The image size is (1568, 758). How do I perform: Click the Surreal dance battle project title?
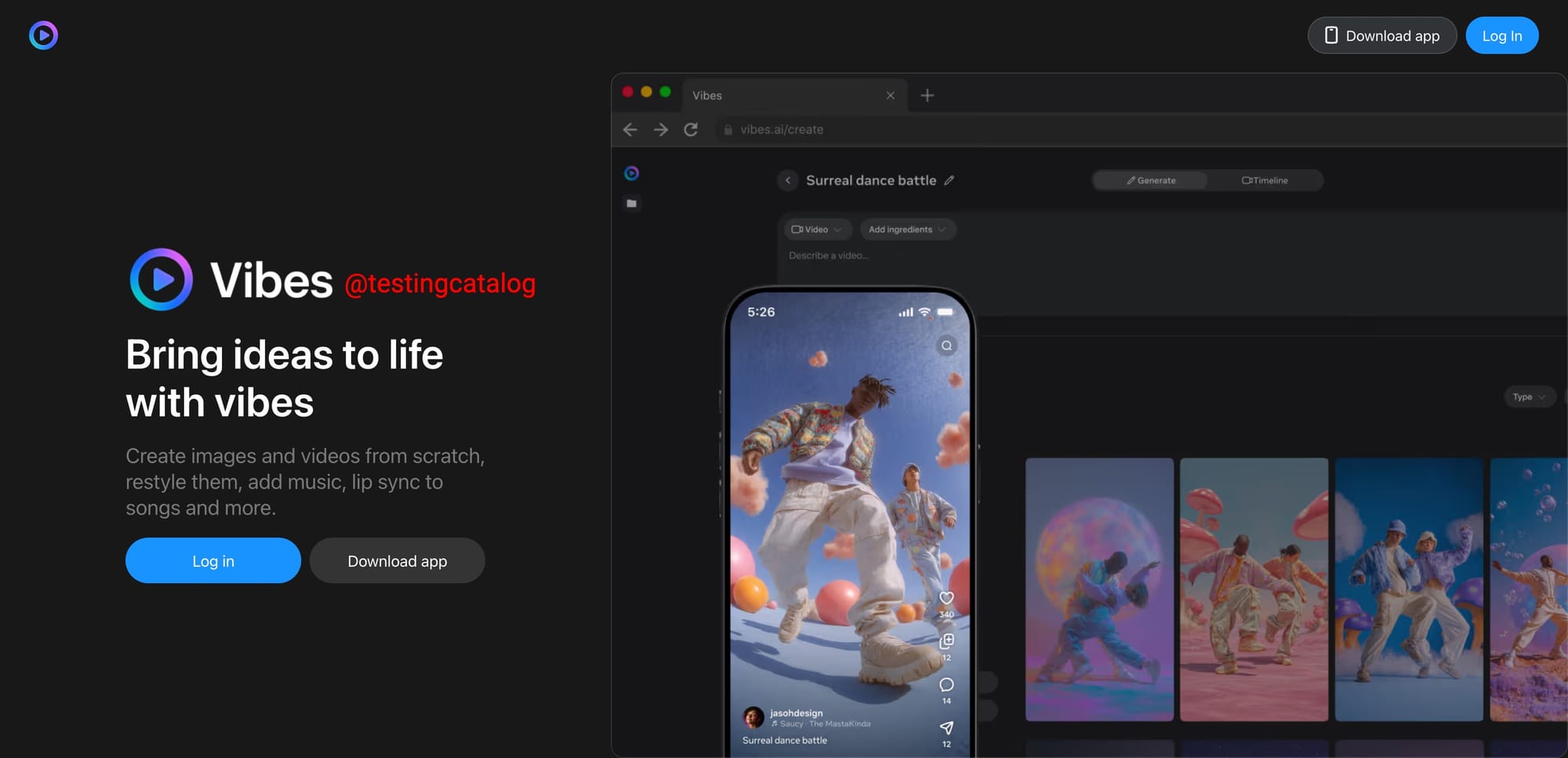tap(871, 180)
